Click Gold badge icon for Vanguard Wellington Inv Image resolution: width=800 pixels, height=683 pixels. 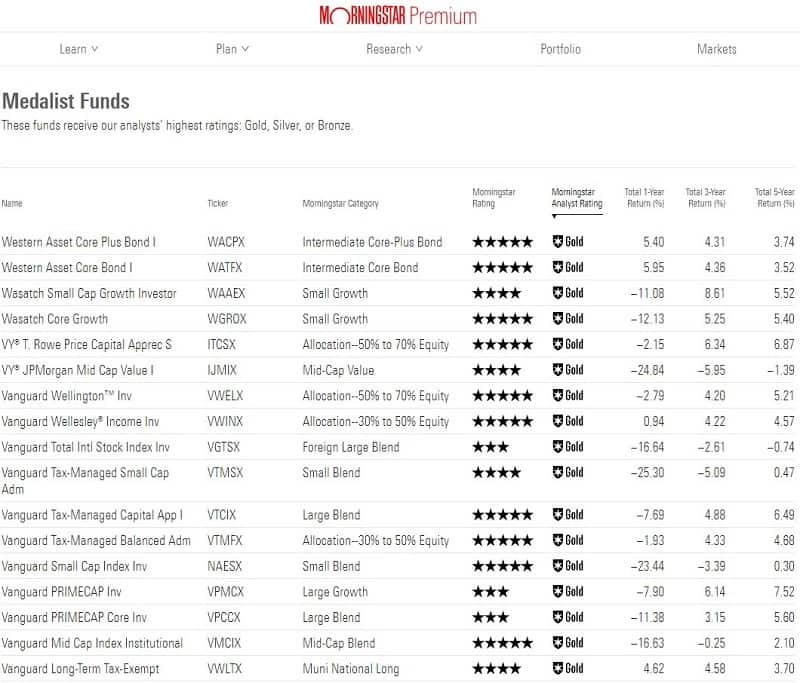click(558, 395)
